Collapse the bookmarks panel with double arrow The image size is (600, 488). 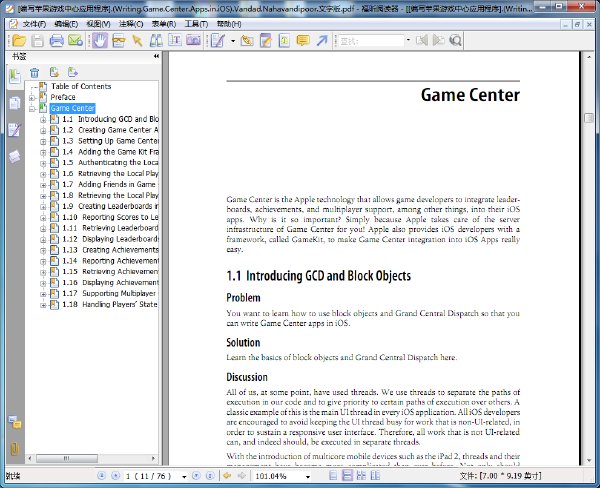tap(156, 56)
